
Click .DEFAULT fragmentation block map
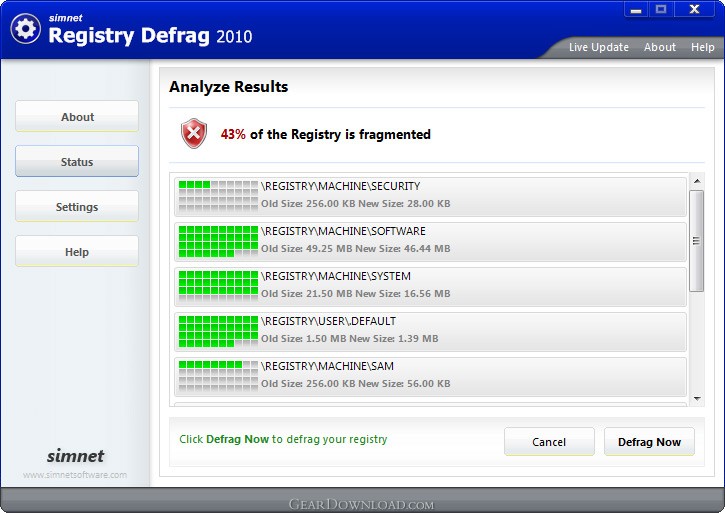[x=218, y=331]
